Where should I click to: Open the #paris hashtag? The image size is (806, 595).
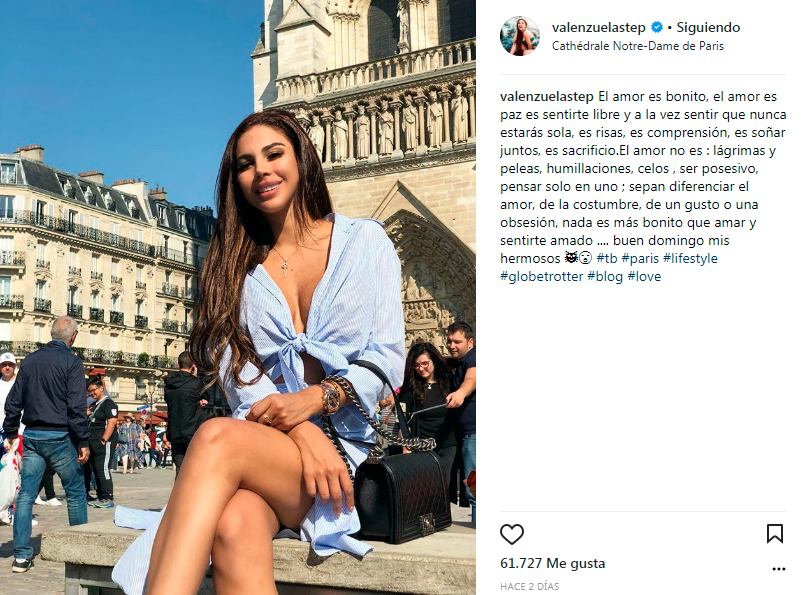pos(640,258)
